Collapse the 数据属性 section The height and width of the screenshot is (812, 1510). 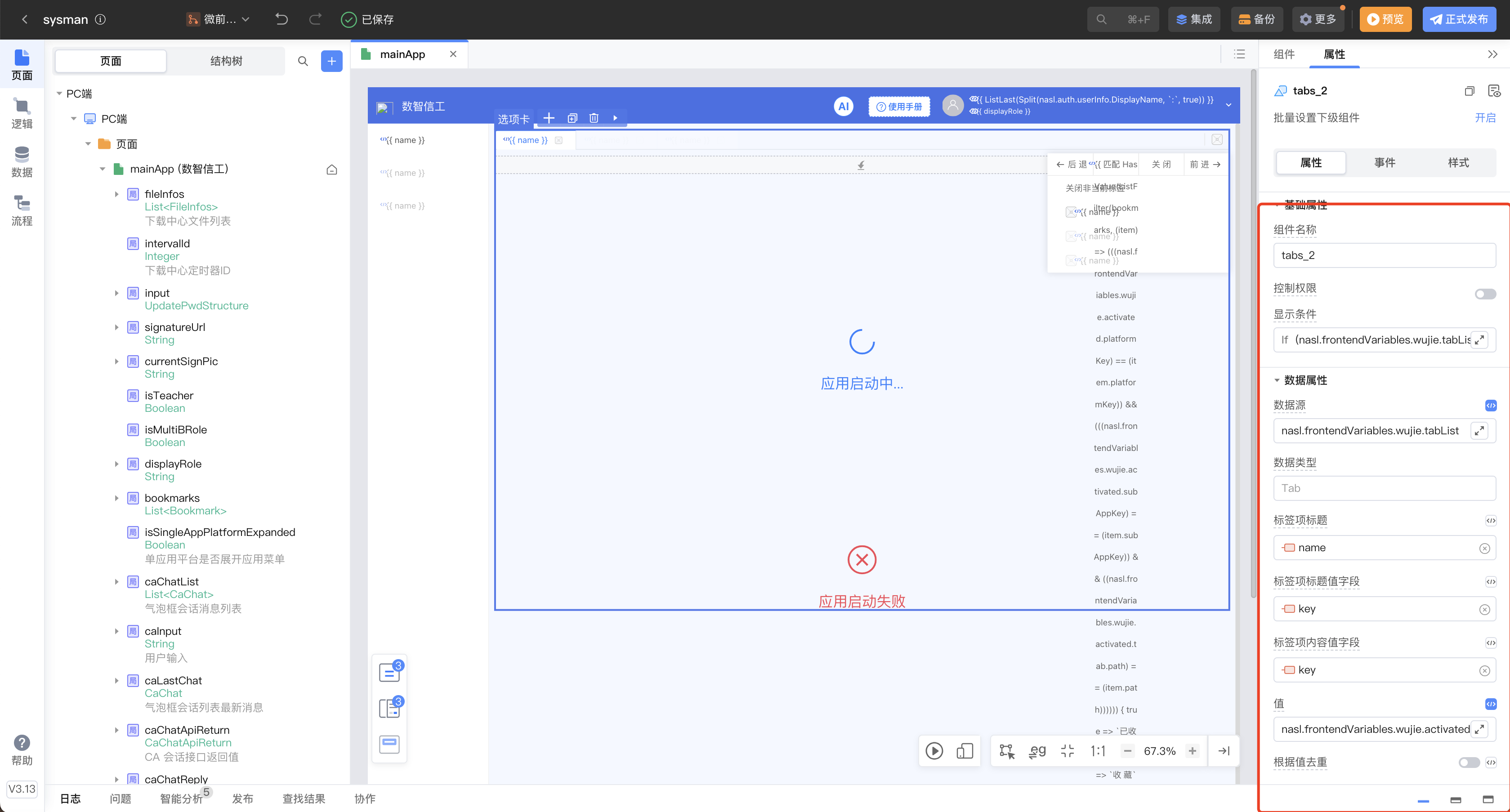click(1277, 380)
